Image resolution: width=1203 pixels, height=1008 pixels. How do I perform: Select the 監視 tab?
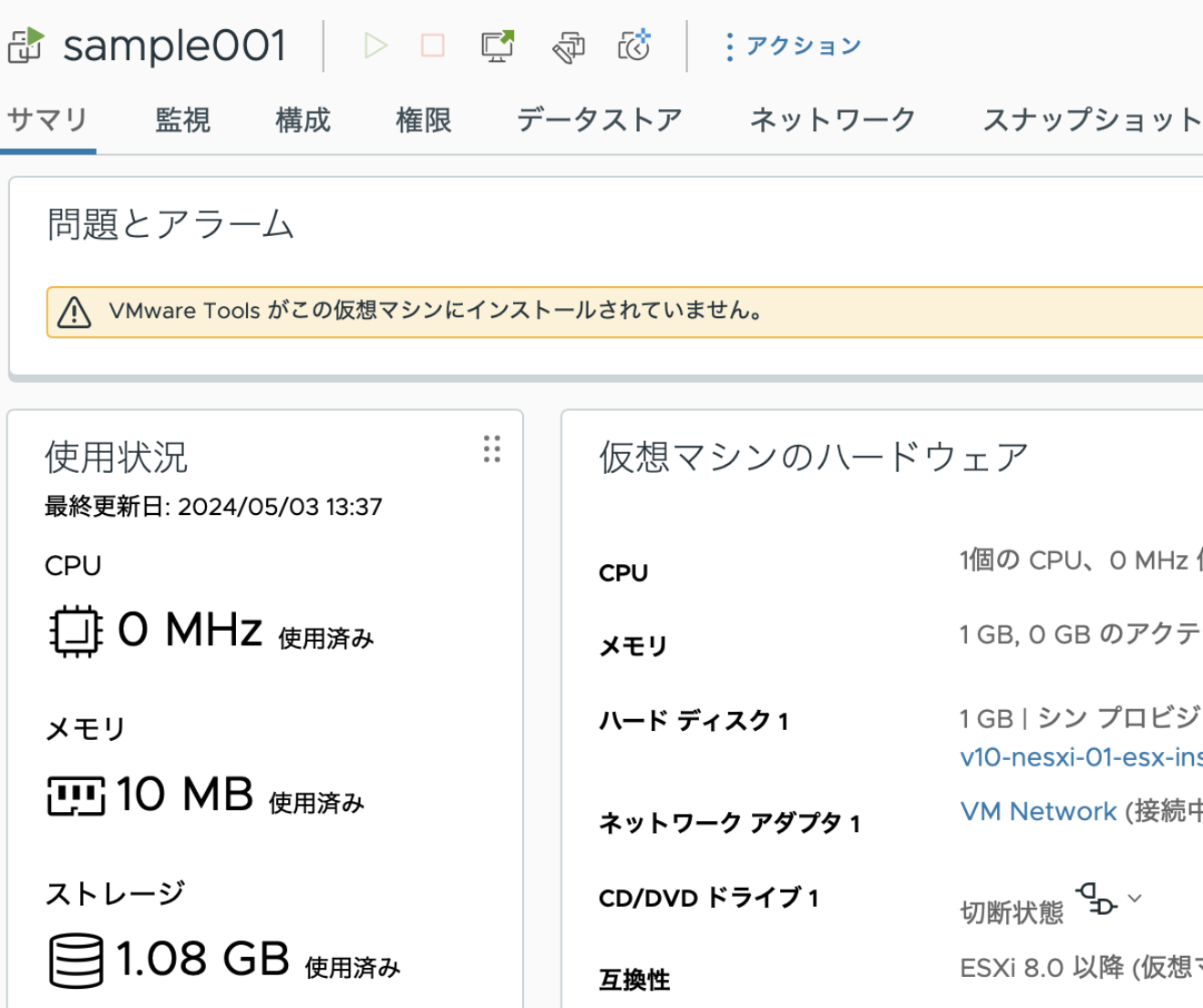(183, 118)
